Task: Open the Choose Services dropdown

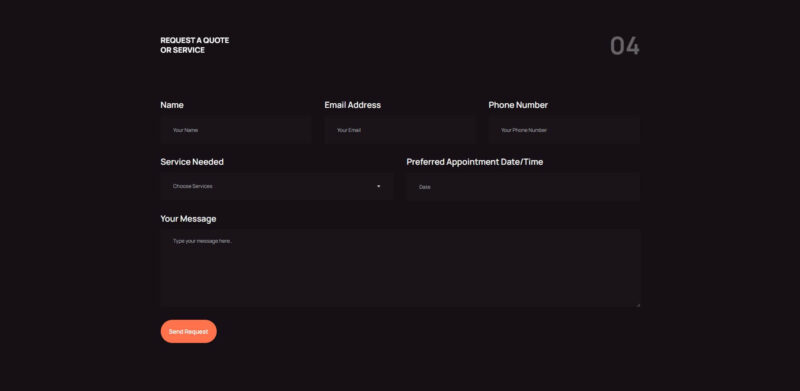Action: pyautogui.click(x=277, y=187)
